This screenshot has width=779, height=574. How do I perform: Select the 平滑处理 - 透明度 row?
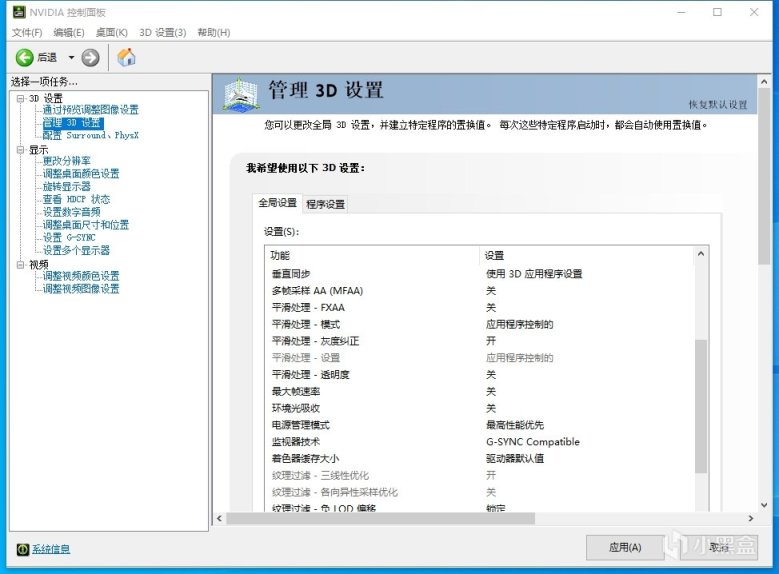(x=479, y=375)
